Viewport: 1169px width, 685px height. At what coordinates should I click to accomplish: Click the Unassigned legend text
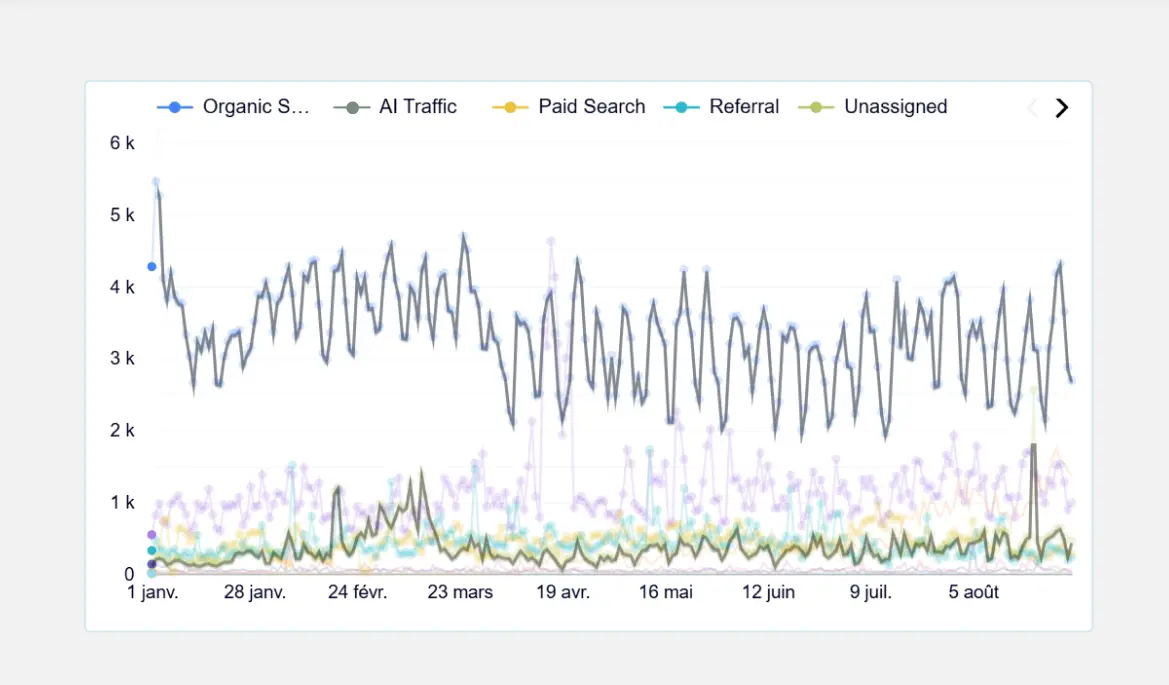895,106
